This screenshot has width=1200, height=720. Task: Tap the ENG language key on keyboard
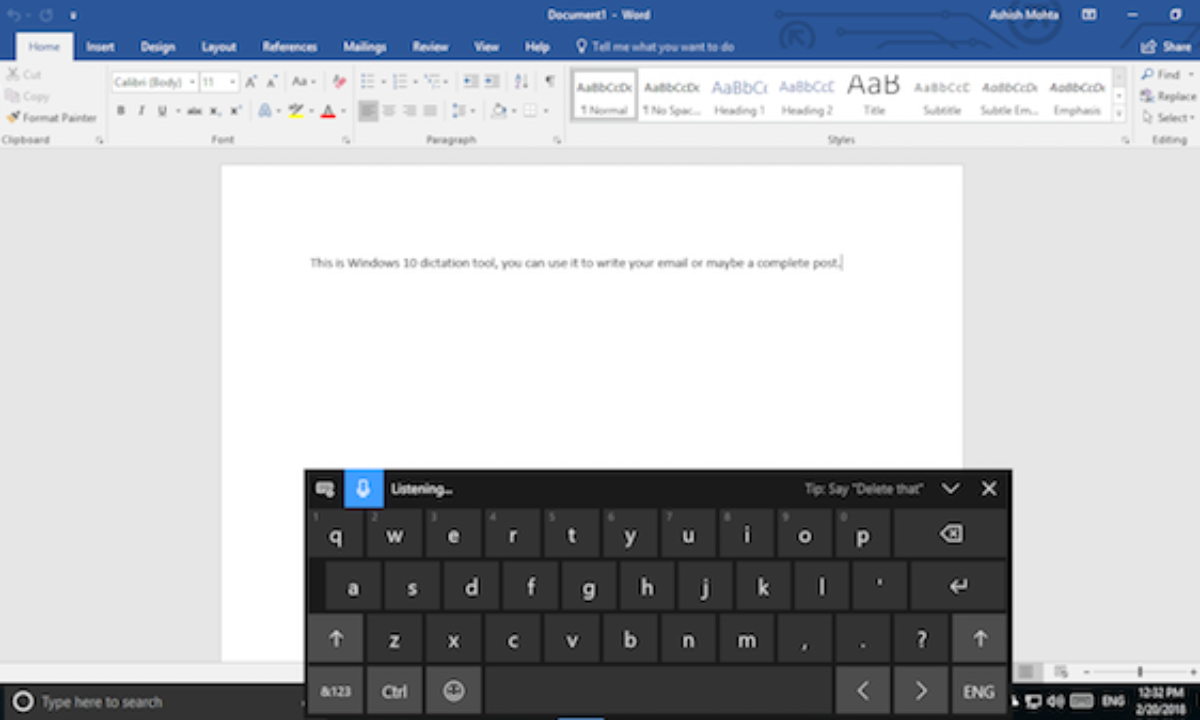[979, 691]
